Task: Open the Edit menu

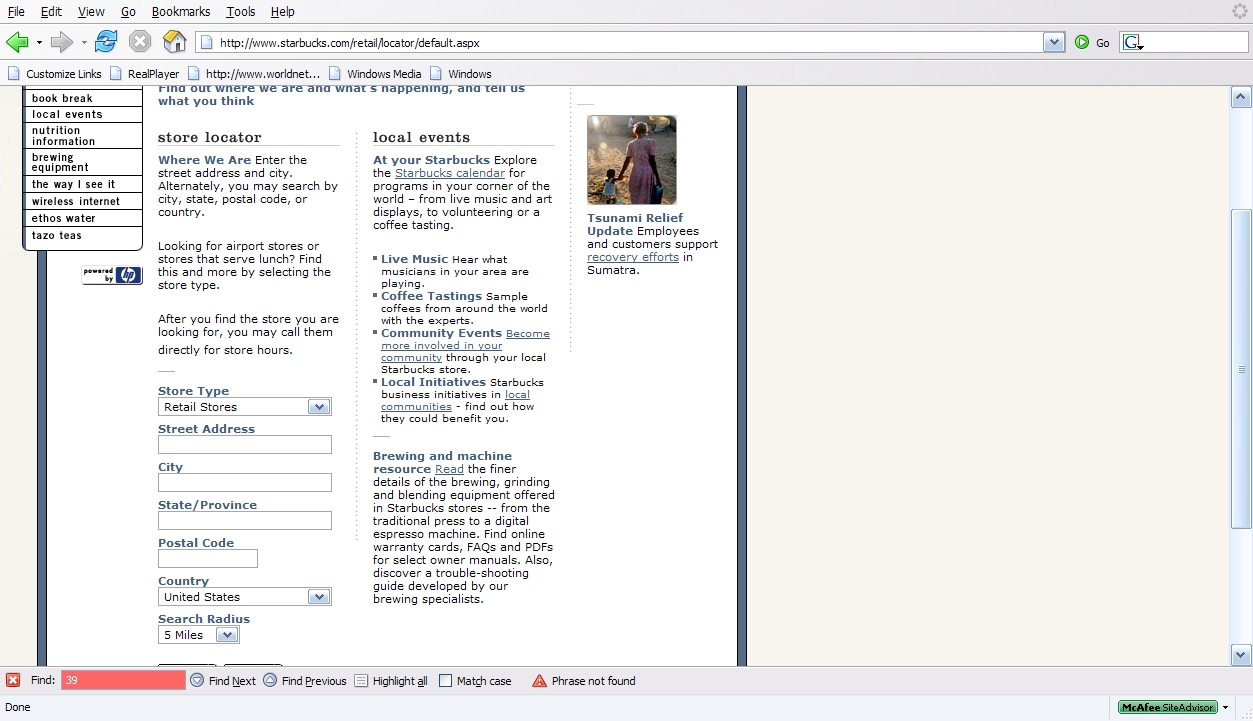Action: pos(51,12)
